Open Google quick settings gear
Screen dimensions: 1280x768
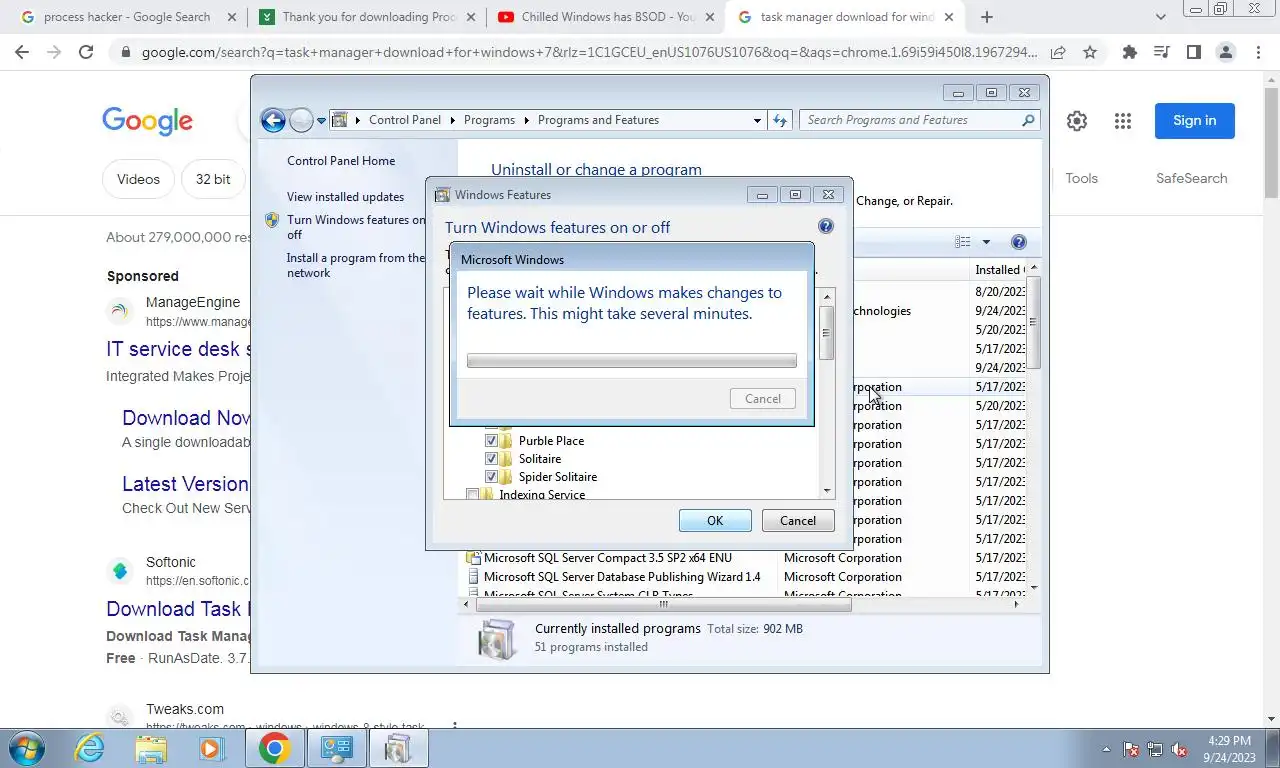(x=1077, y=121)
